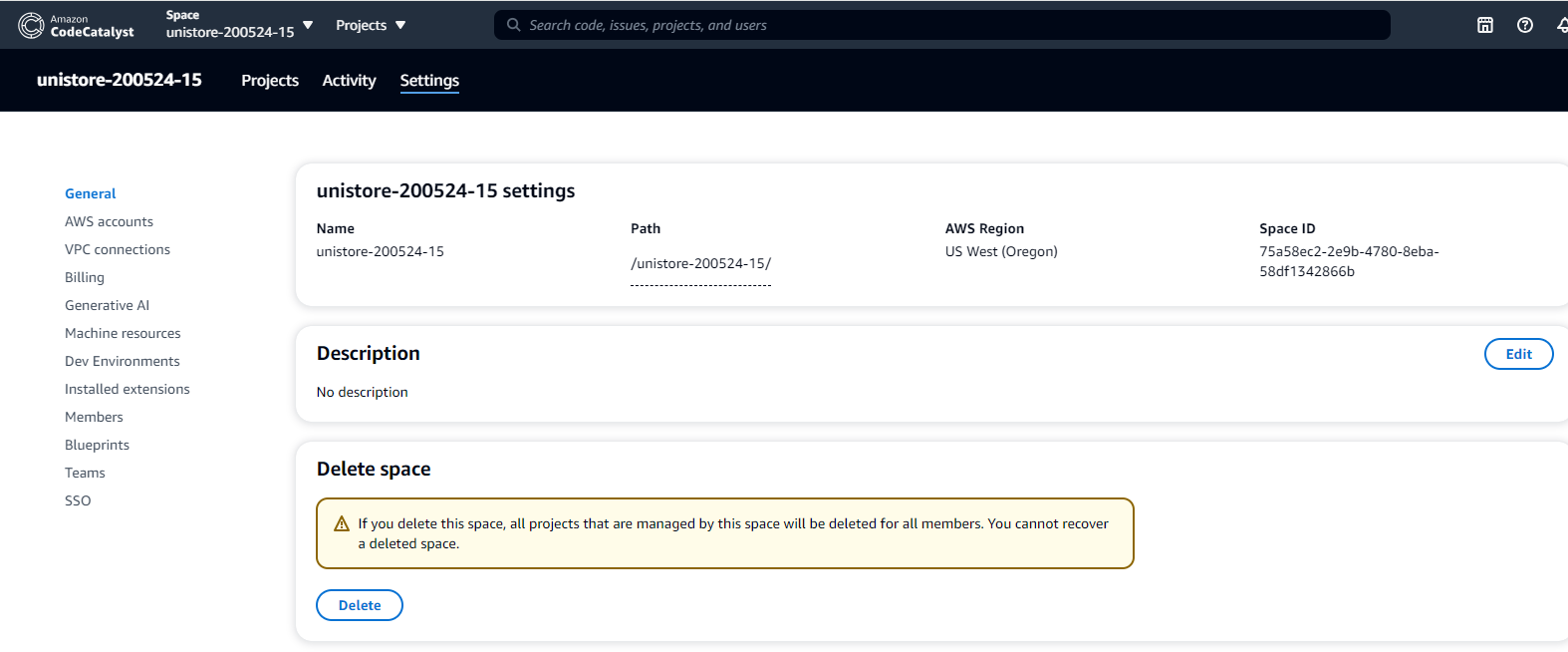Open Members settings

(95, 417)
